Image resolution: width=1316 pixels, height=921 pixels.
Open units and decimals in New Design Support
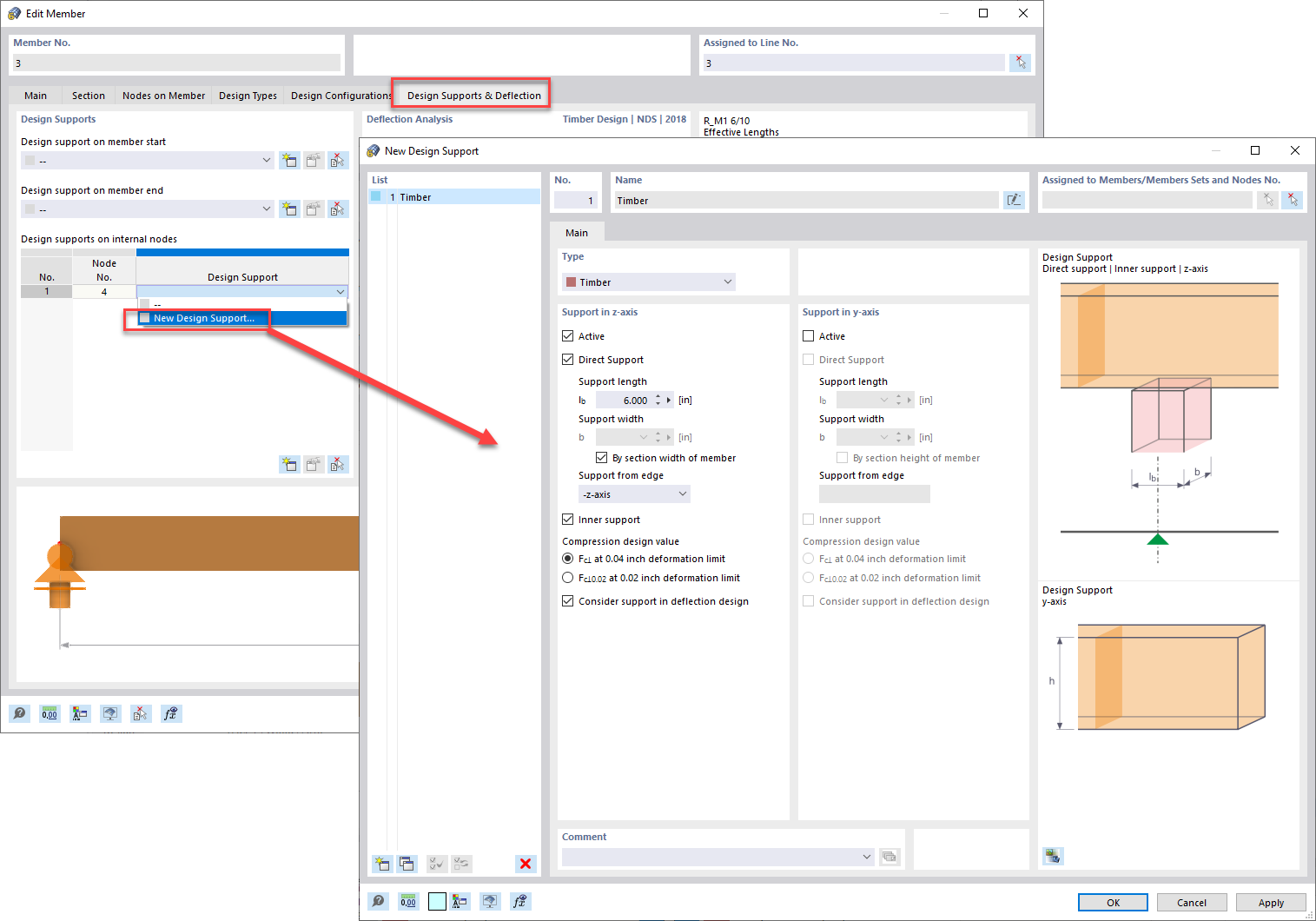(408, 901)
